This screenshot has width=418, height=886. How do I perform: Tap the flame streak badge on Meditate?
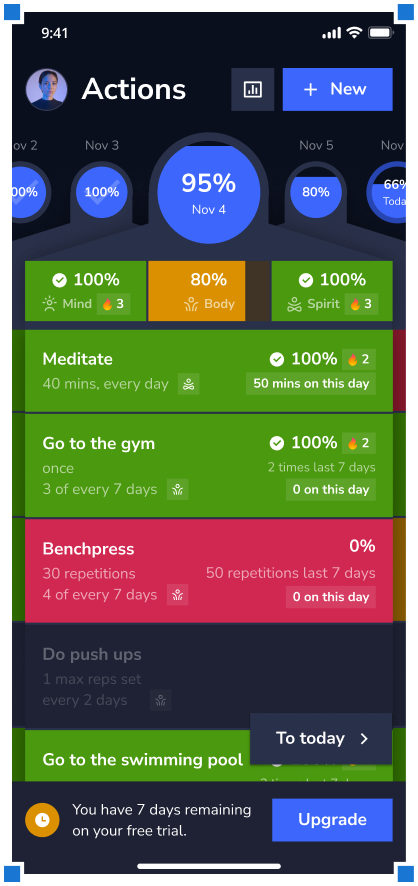[359, 359]
